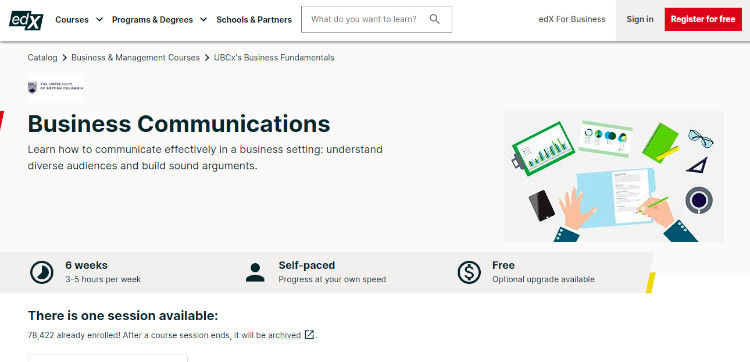Open UBCx's Business Fundamentals breadcrumb

click(x=274, y=58)
